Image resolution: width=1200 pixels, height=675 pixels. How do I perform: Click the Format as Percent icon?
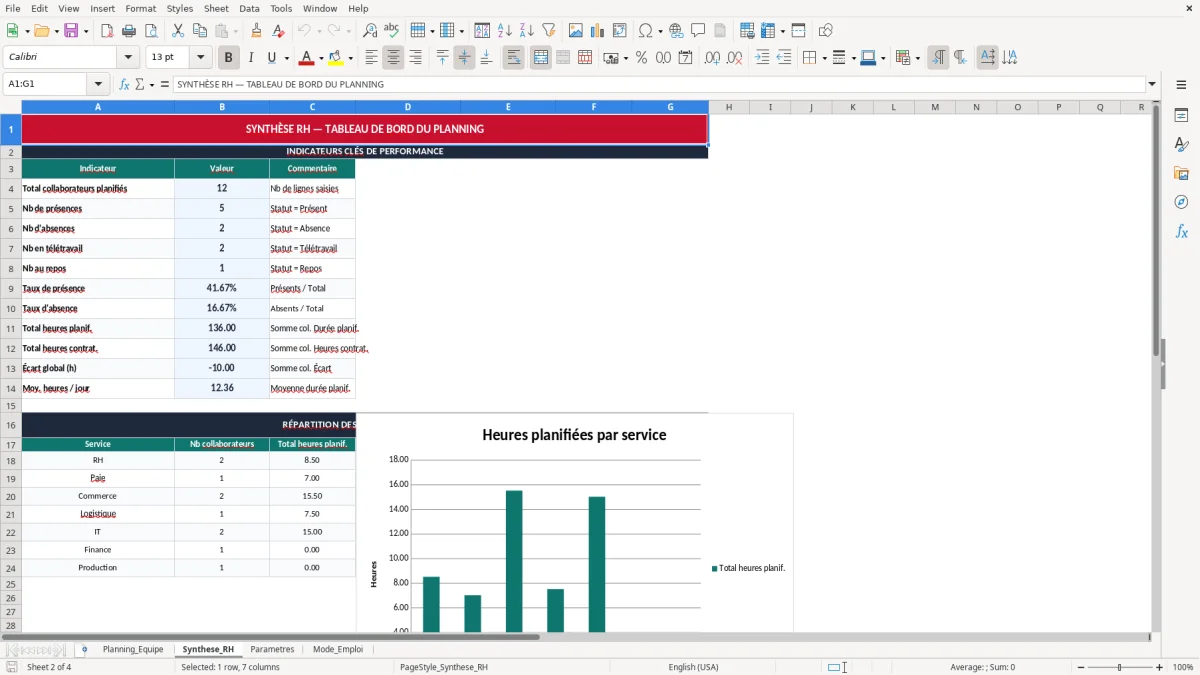click(x=641, y=58)
